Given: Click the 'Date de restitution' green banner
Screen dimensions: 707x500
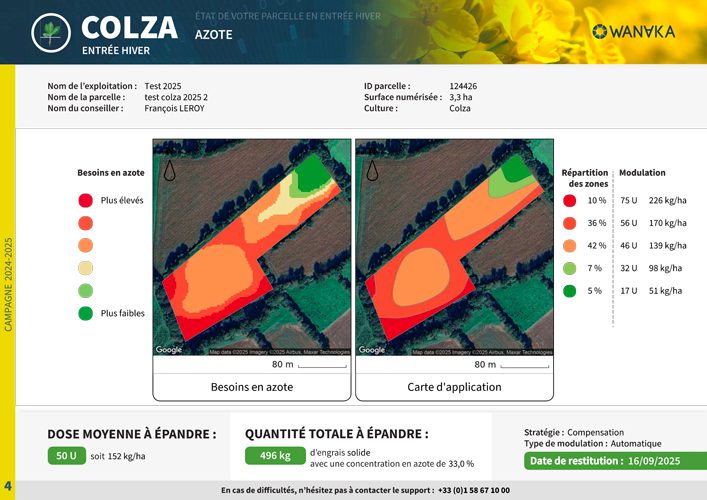Looking at the screenshot, I should coord(614,461).
